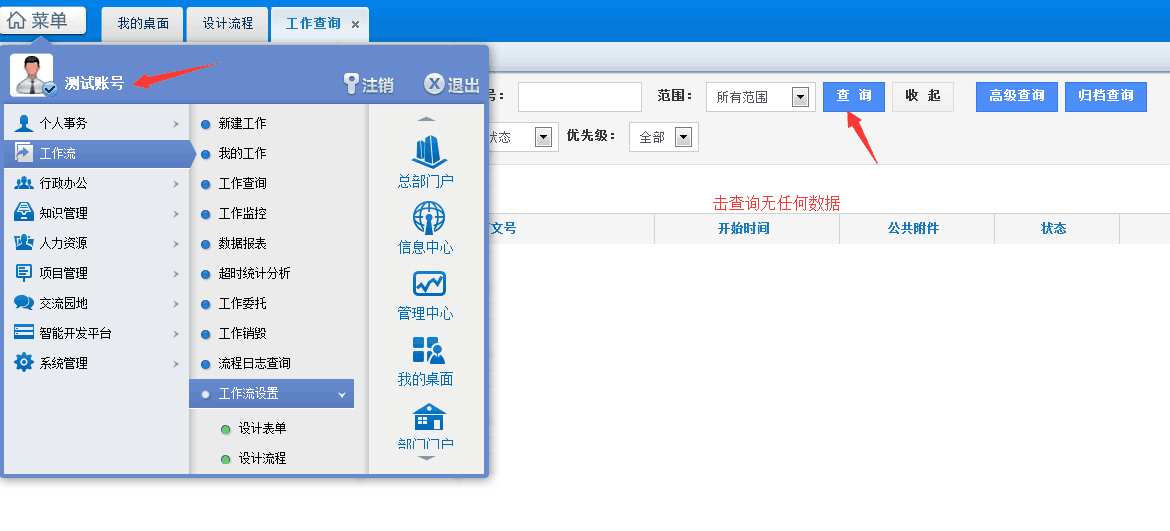Click the 注销 key icon
1170x531 pixels.
pyautogui.click(x=351, y=84)
